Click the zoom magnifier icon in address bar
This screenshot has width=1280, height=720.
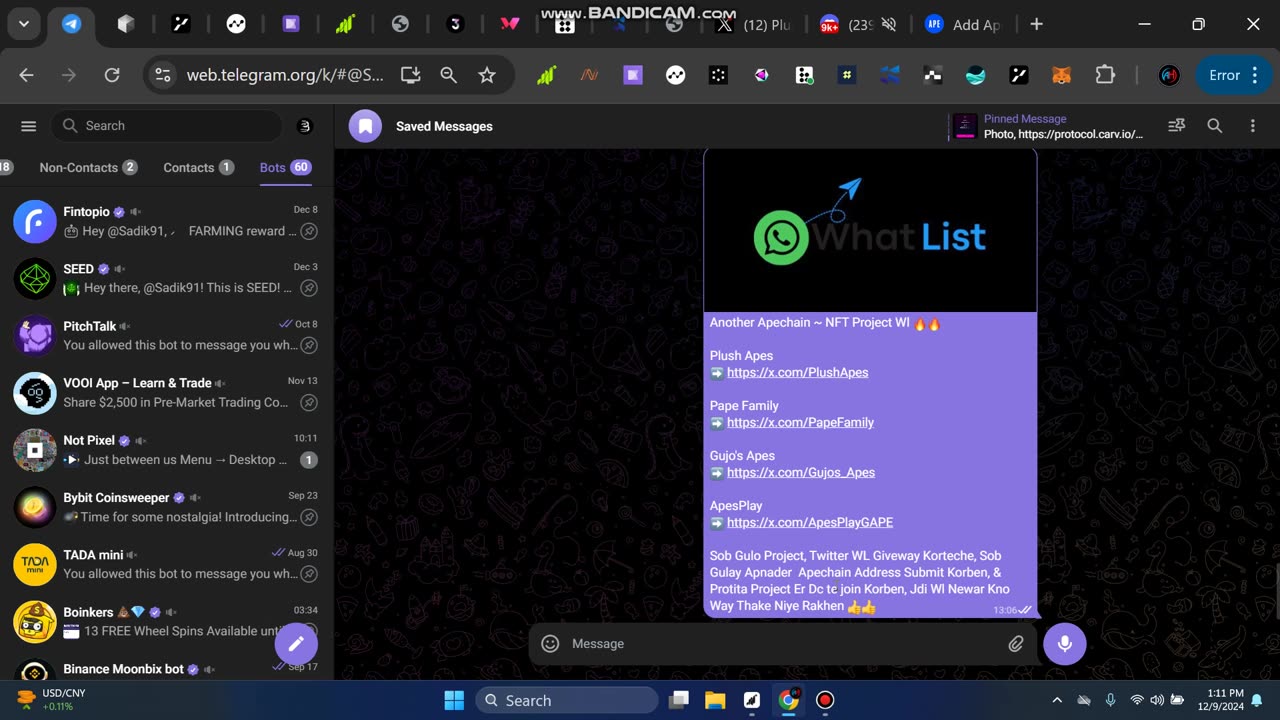(449, 75)
